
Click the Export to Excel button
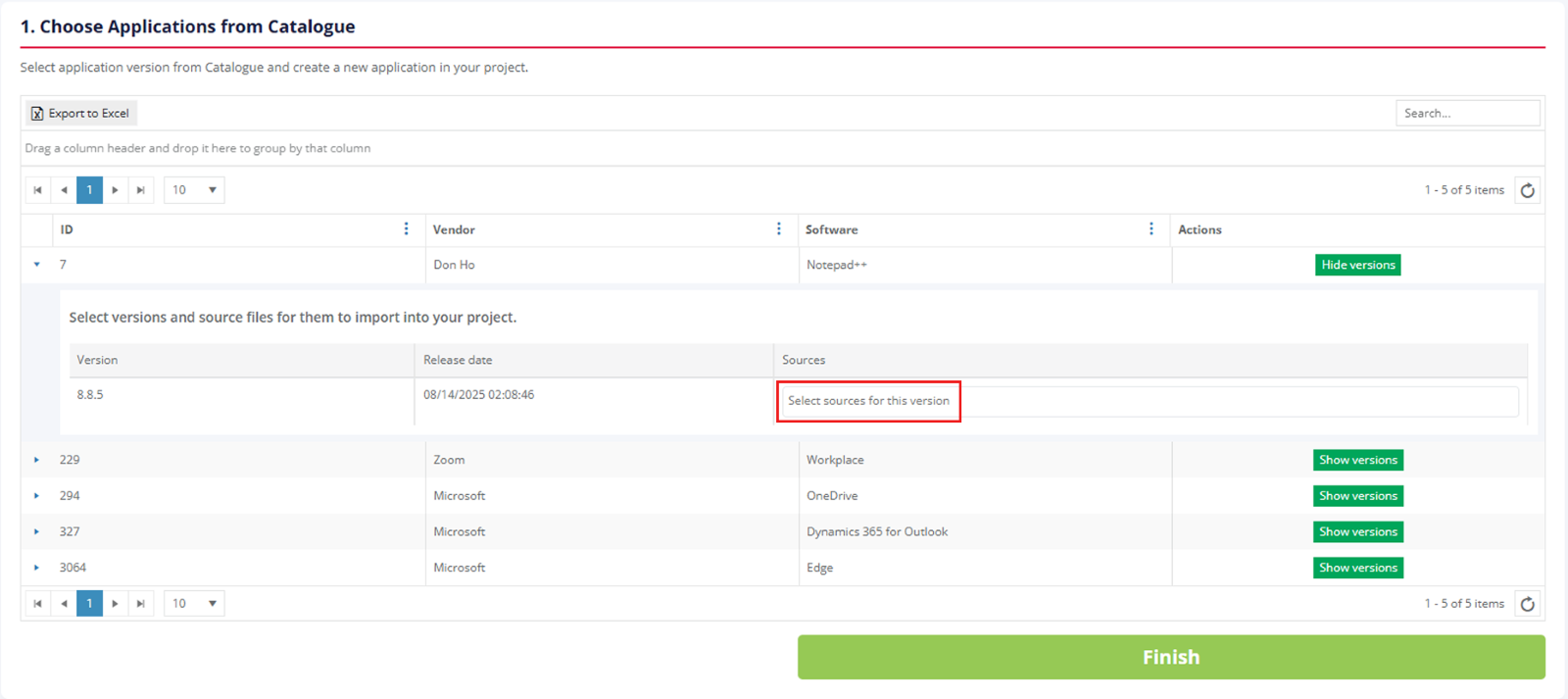81,114
